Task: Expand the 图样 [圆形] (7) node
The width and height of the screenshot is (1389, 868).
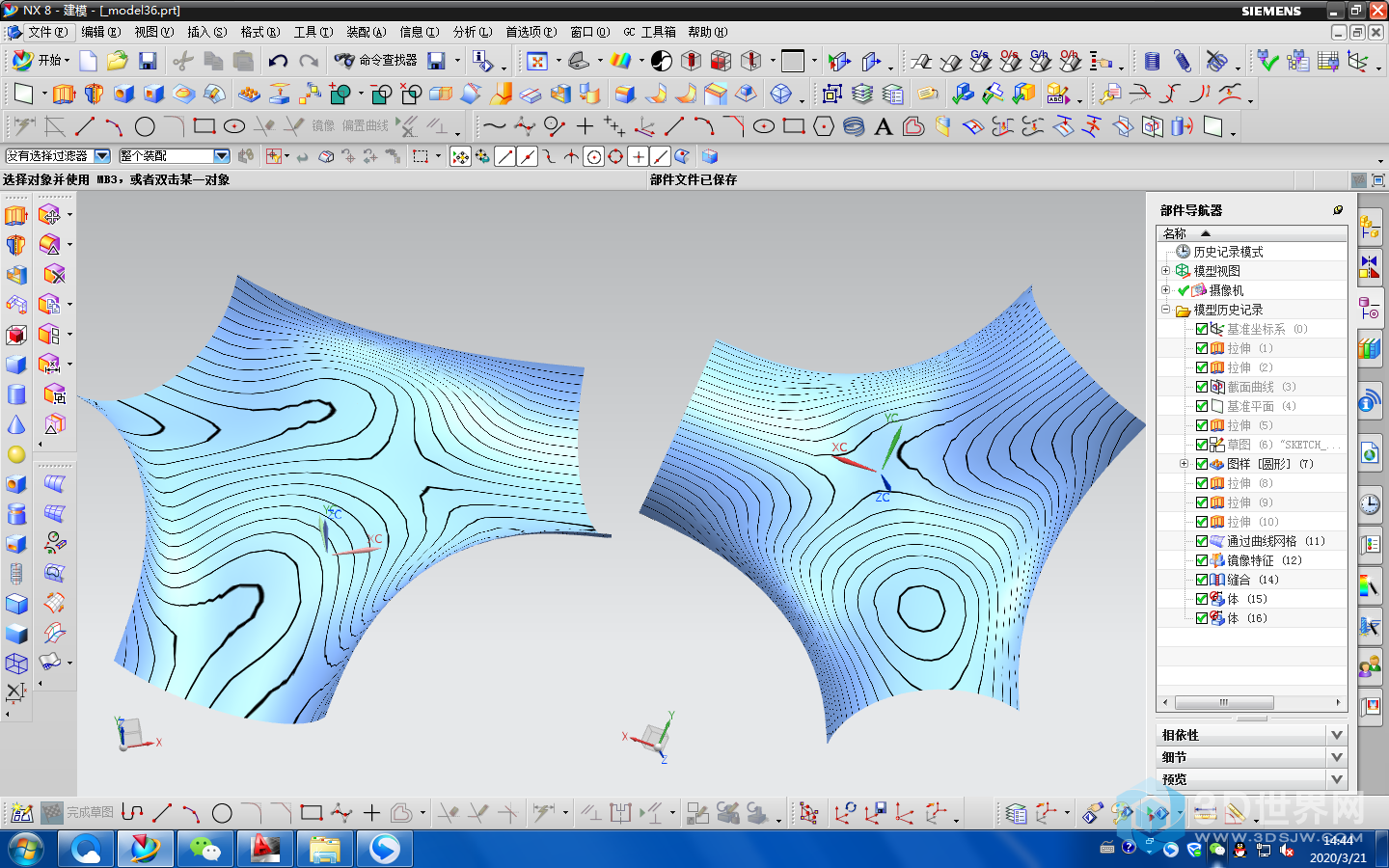Action: [1185, 464]
